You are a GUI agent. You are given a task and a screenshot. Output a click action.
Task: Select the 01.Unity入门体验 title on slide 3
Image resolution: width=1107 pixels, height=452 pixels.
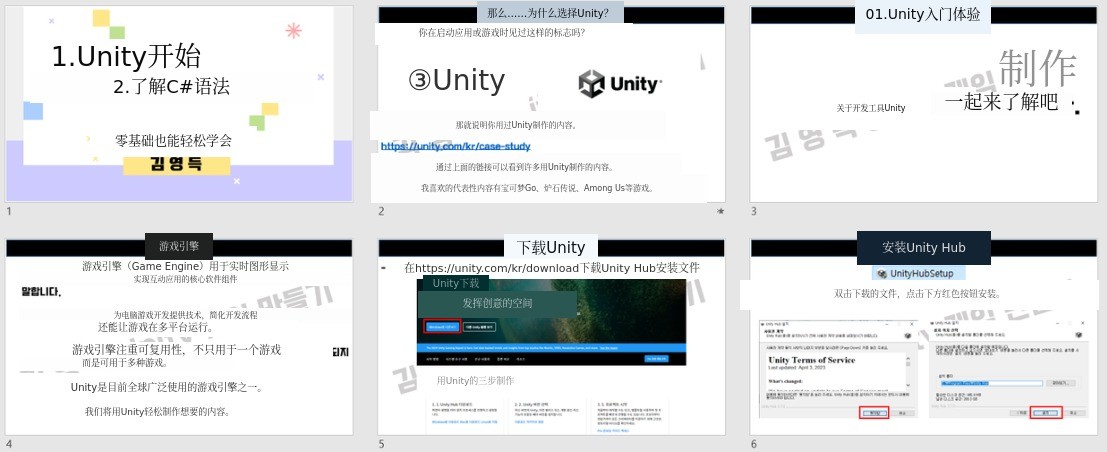coord(923,14)
